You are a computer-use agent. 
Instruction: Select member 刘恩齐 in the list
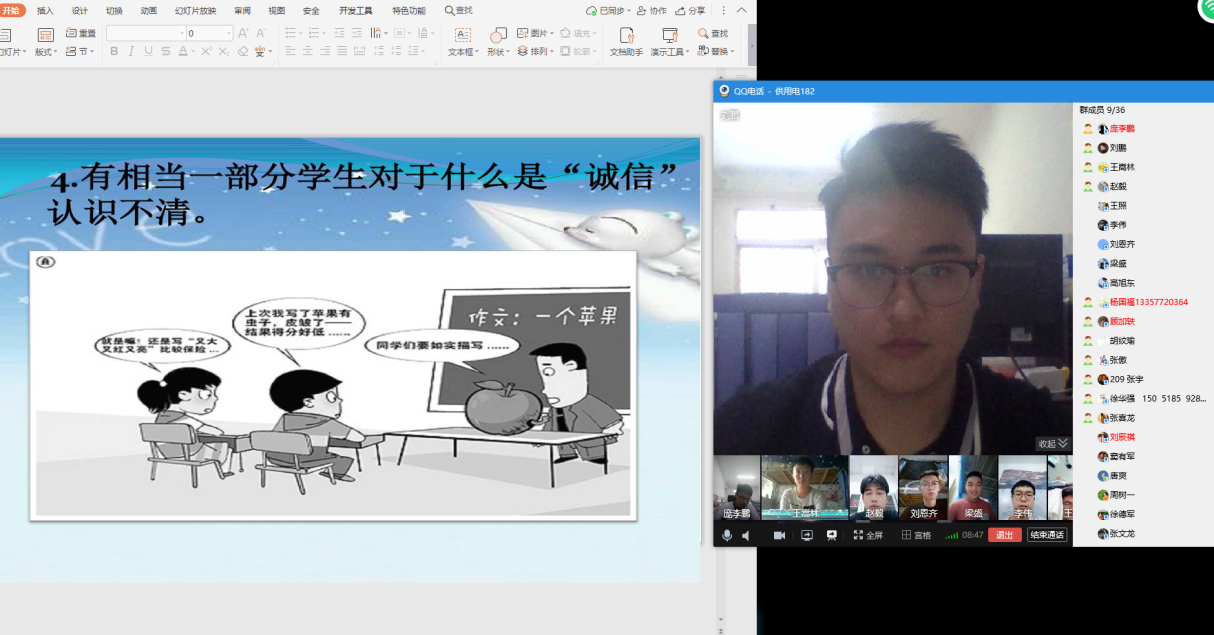1121,244
